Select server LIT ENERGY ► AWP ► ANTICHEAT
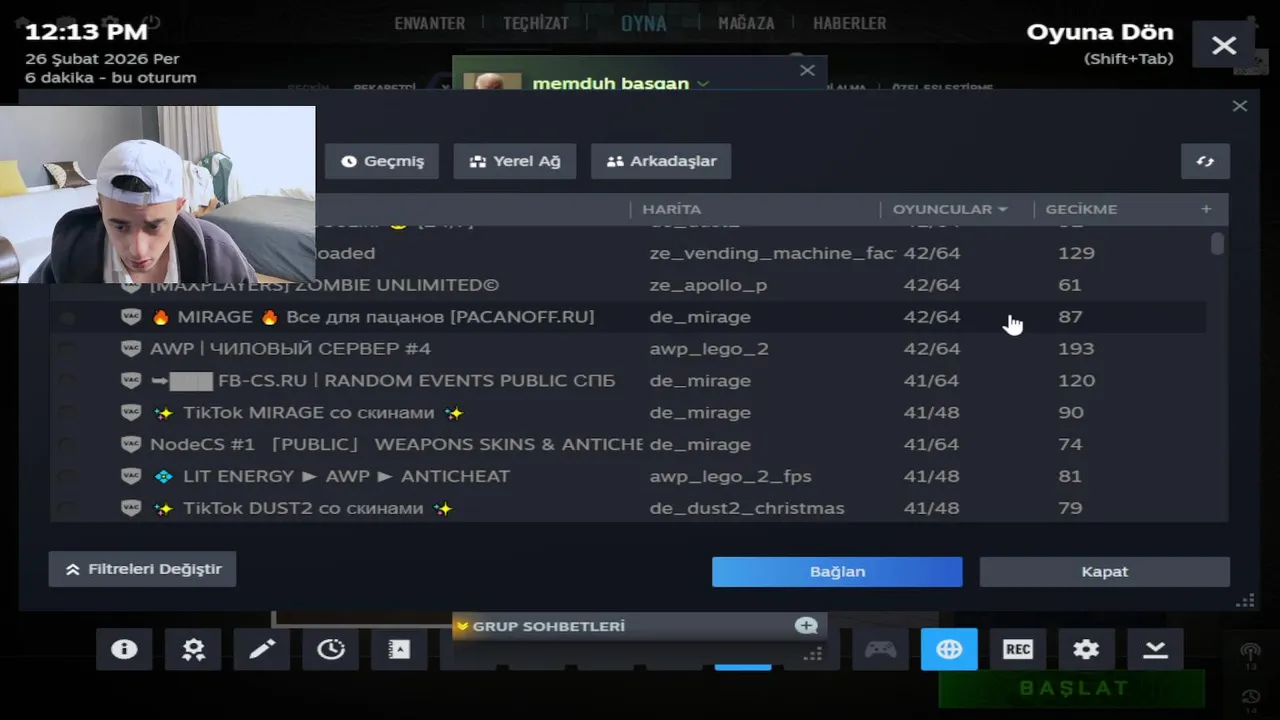 [x=628, y=476]
